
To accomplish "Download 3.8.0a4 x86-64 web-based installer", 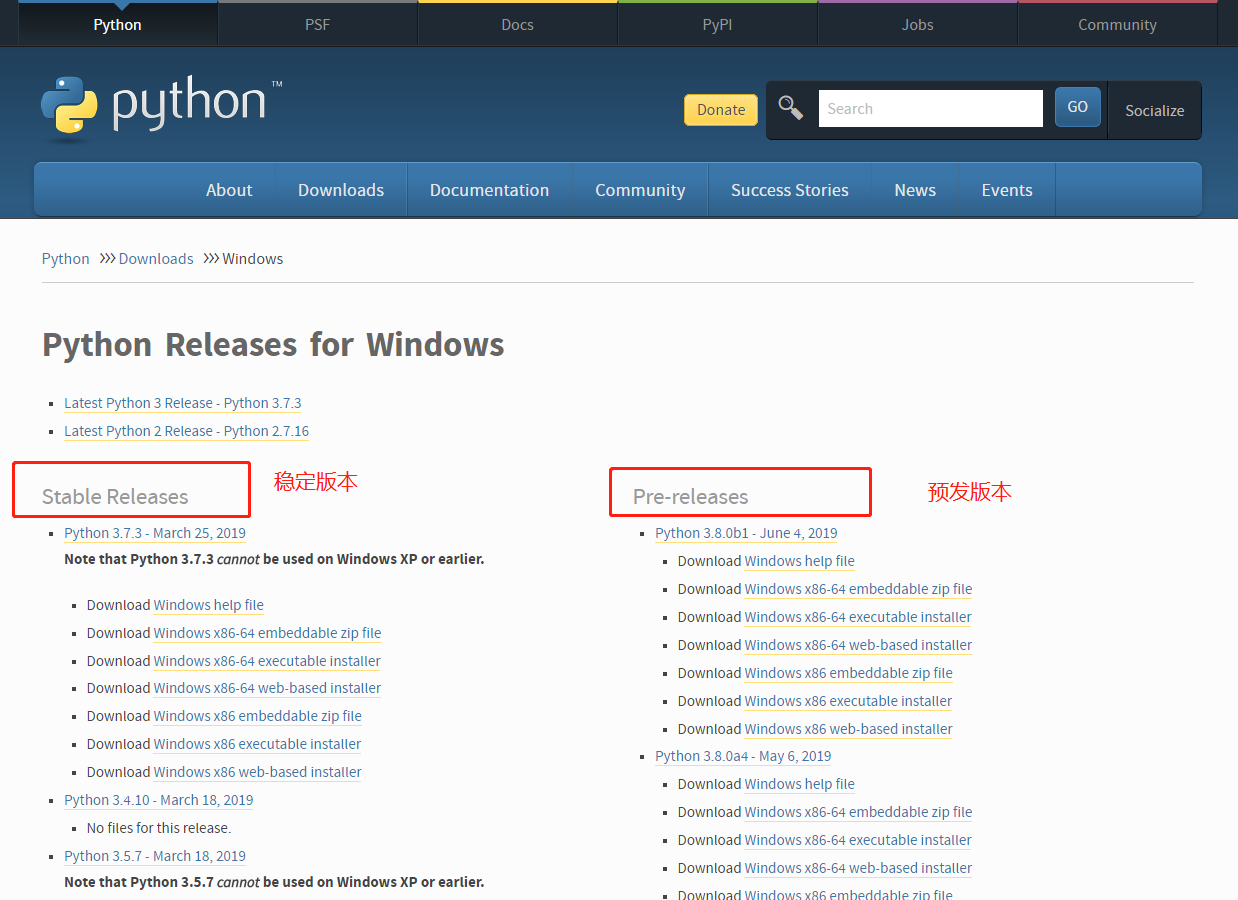I will click(858, 868).
